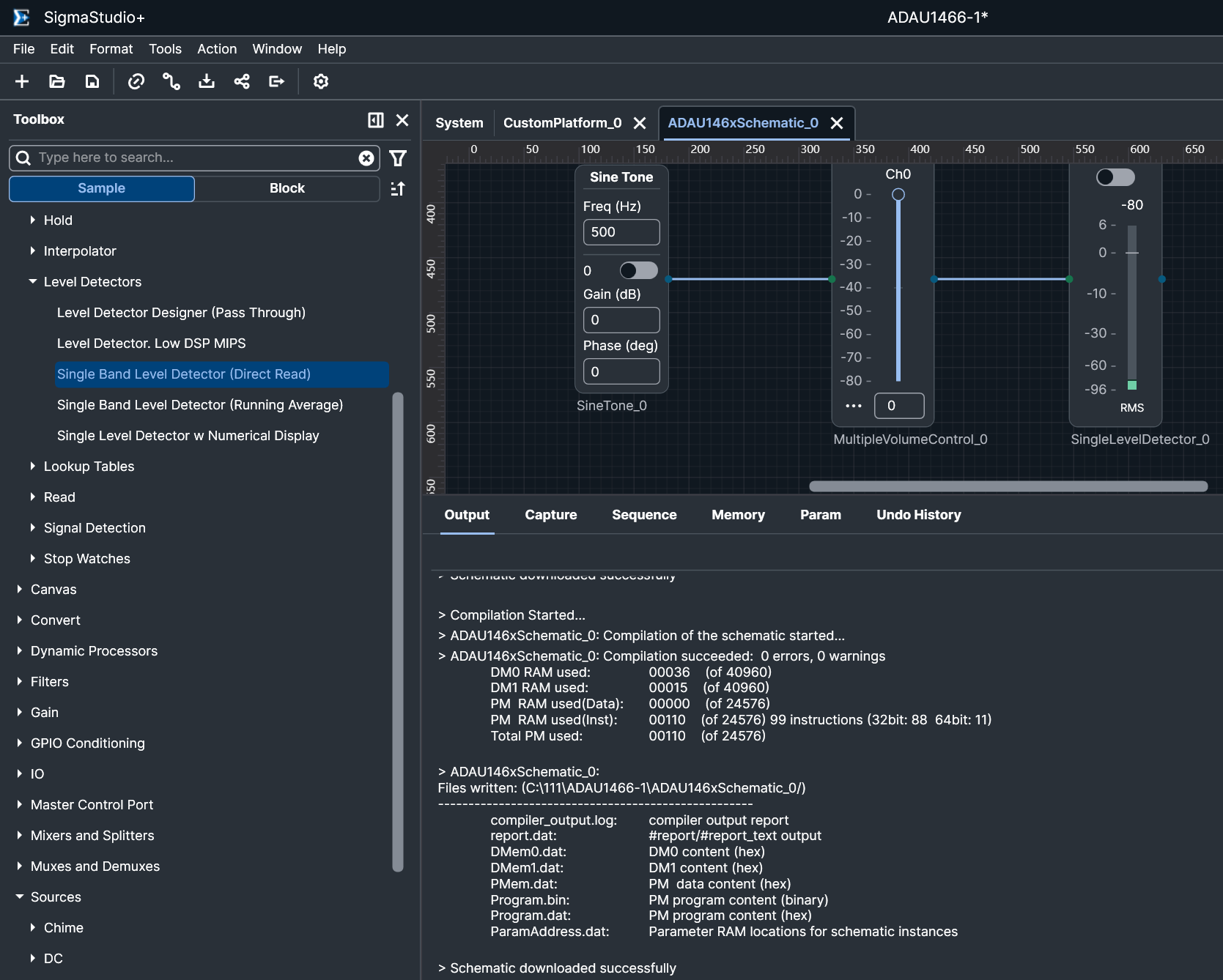This screenshot has width=1223, height=980.
Task: Expand the Lookup Tables category
Action: click(x=33, y=467)
